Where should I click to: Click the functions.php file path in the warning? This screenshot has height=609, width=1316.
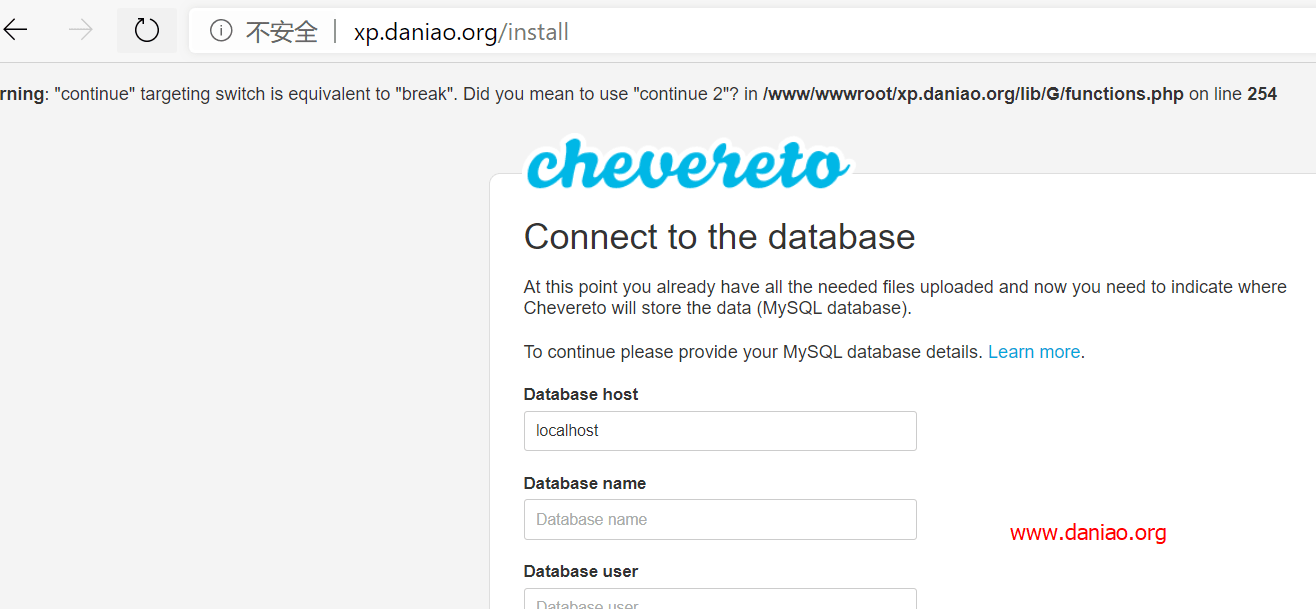pos(973,94)
